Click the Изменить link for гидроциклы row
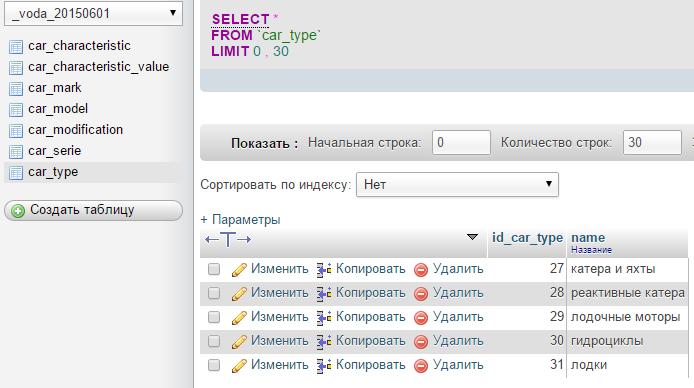The height and width of the screenshot is (388, 694). pyautogui.click(x=280, y=341)
